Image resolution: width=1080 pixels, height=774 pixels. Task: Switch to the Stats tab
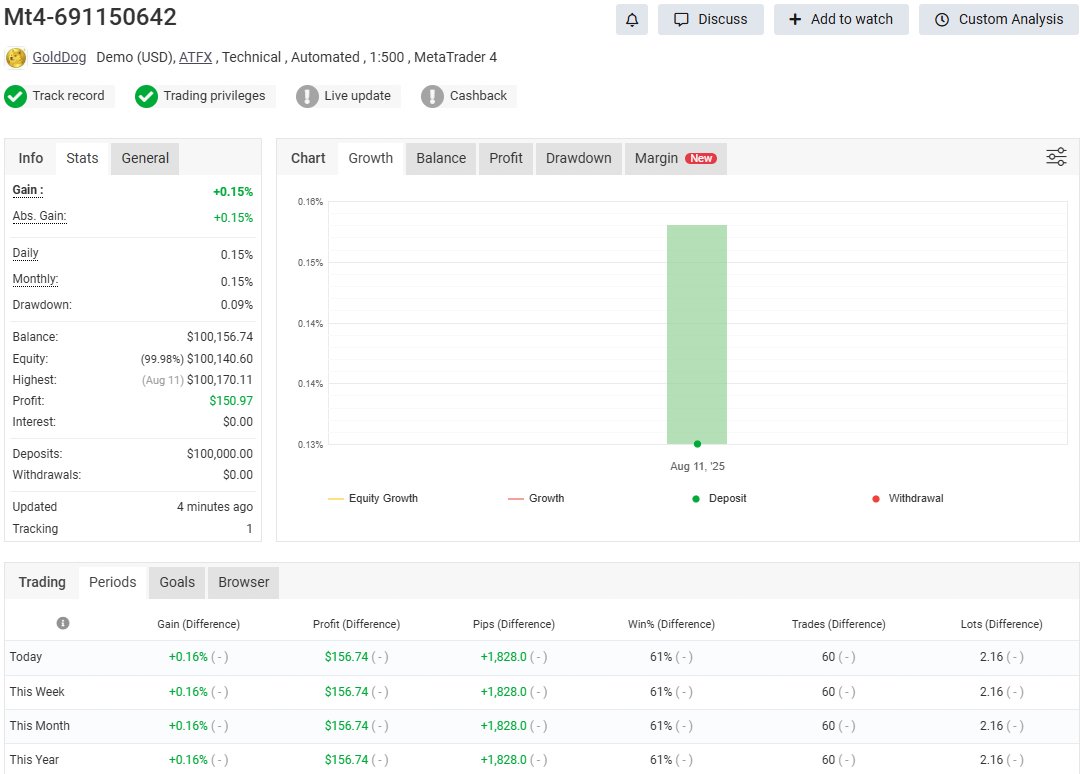click(82, 158)
